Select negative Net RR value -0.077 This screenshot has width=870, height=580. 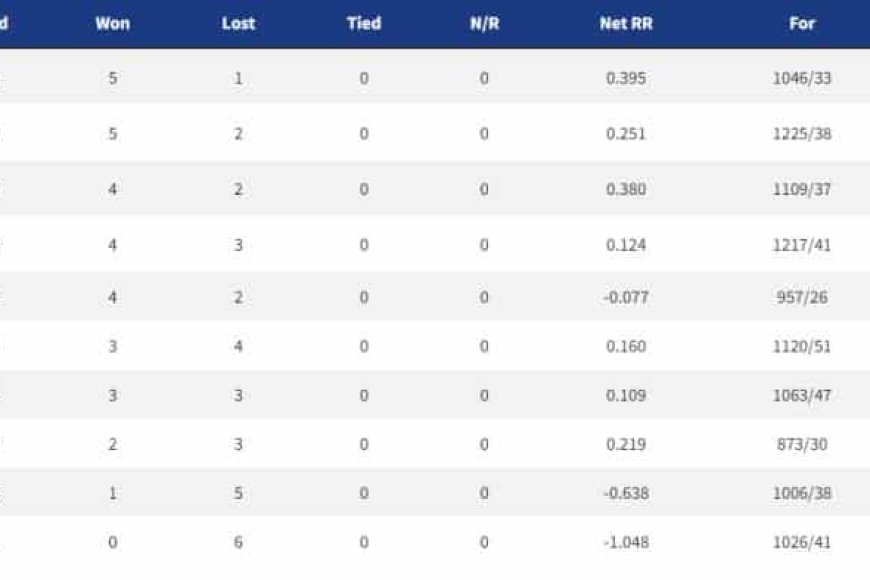coord(626,297)
